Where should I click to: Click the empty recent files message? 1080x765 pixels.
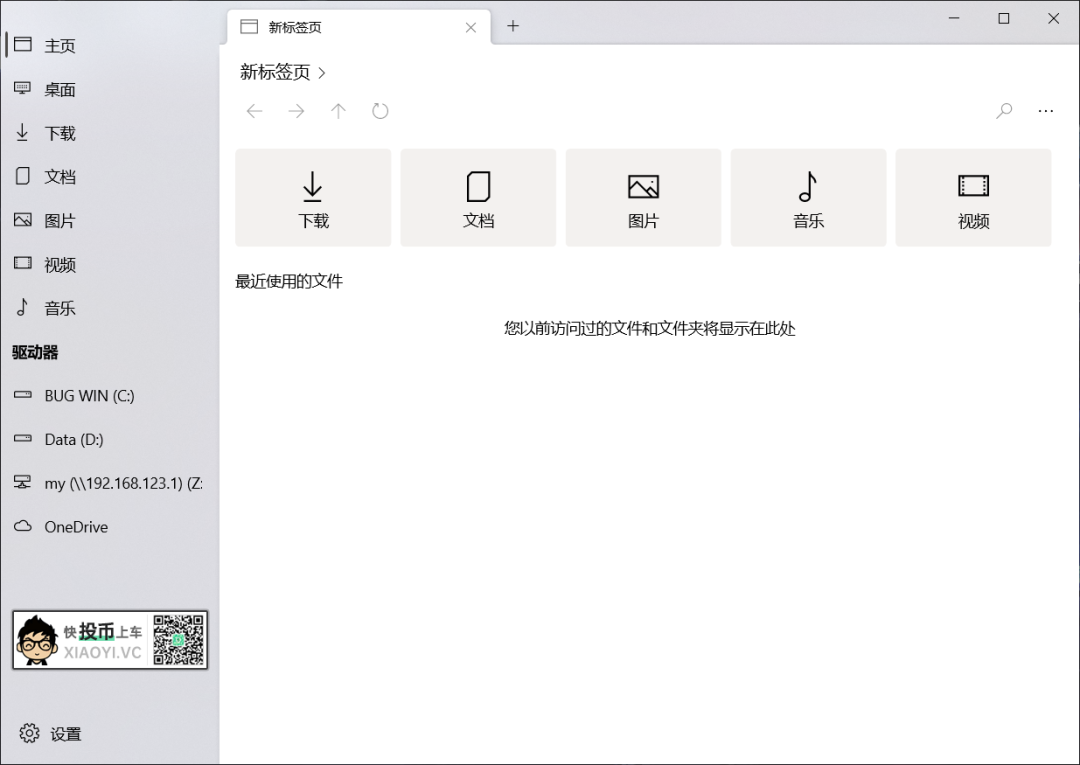pos(650,328)
